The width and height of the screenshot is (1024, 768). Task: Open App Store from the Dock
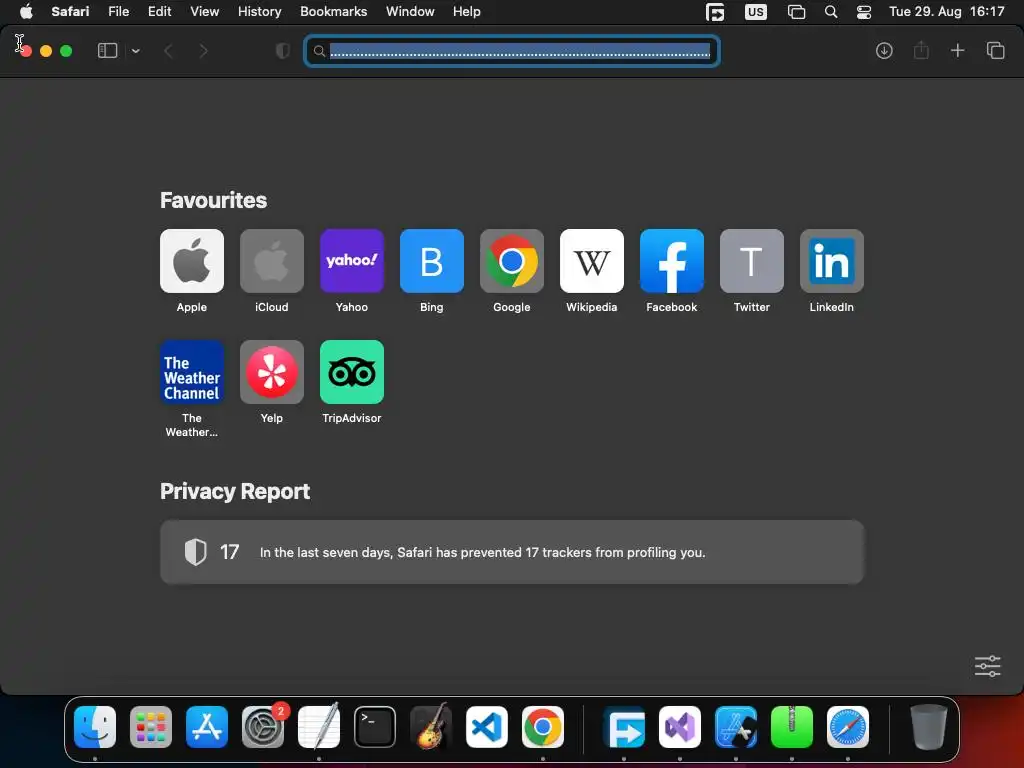207,727
